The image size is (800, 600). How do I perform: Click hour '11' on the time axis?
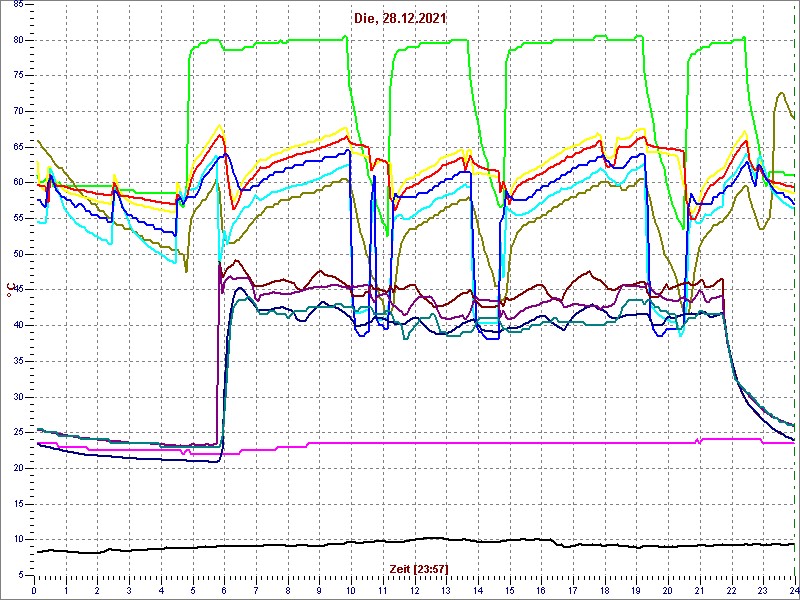click(x=383, y=590)
